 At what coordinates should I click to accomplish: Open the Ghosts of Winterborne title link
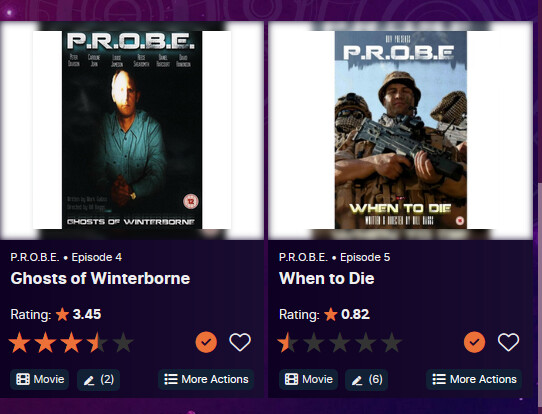tap(100, 279)
